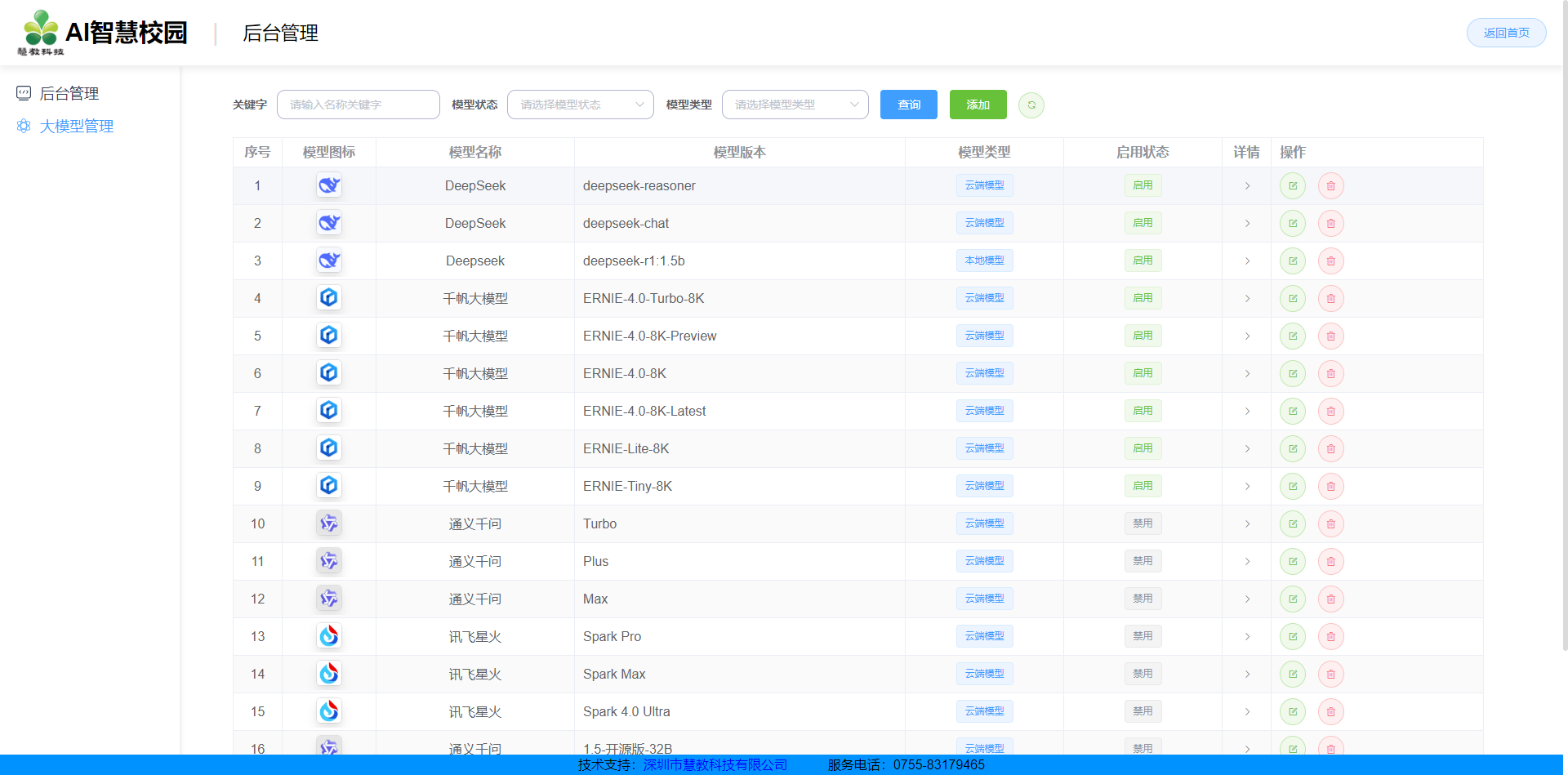
Task: Click 启用 status of ERNIE-4.0-8K-Latest
Action: (1143, 411)
